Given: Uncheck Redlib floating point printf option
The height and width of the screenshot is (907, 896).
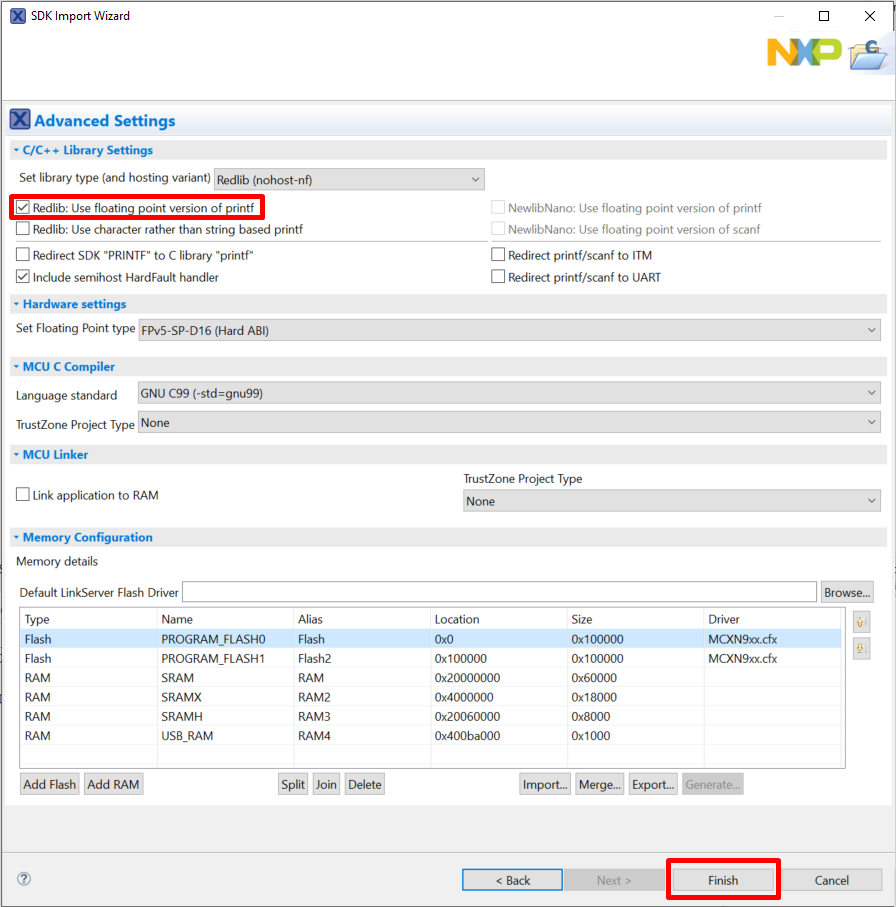Looking at the screenshot, I should [x=23, y=208].
